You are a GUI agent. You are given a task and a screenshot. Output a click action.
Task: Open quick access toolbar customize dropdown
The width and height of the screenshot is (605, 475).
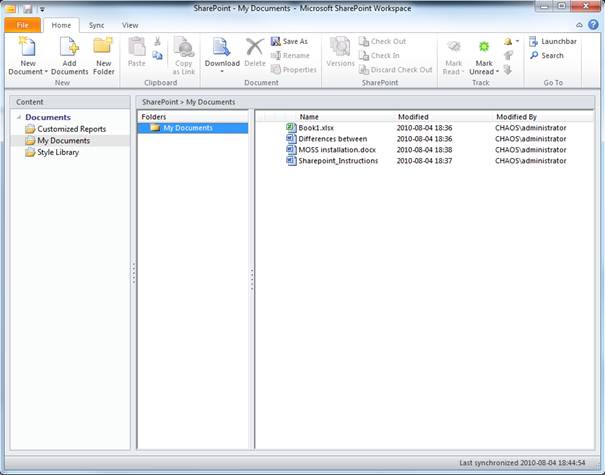click(42, 8)
